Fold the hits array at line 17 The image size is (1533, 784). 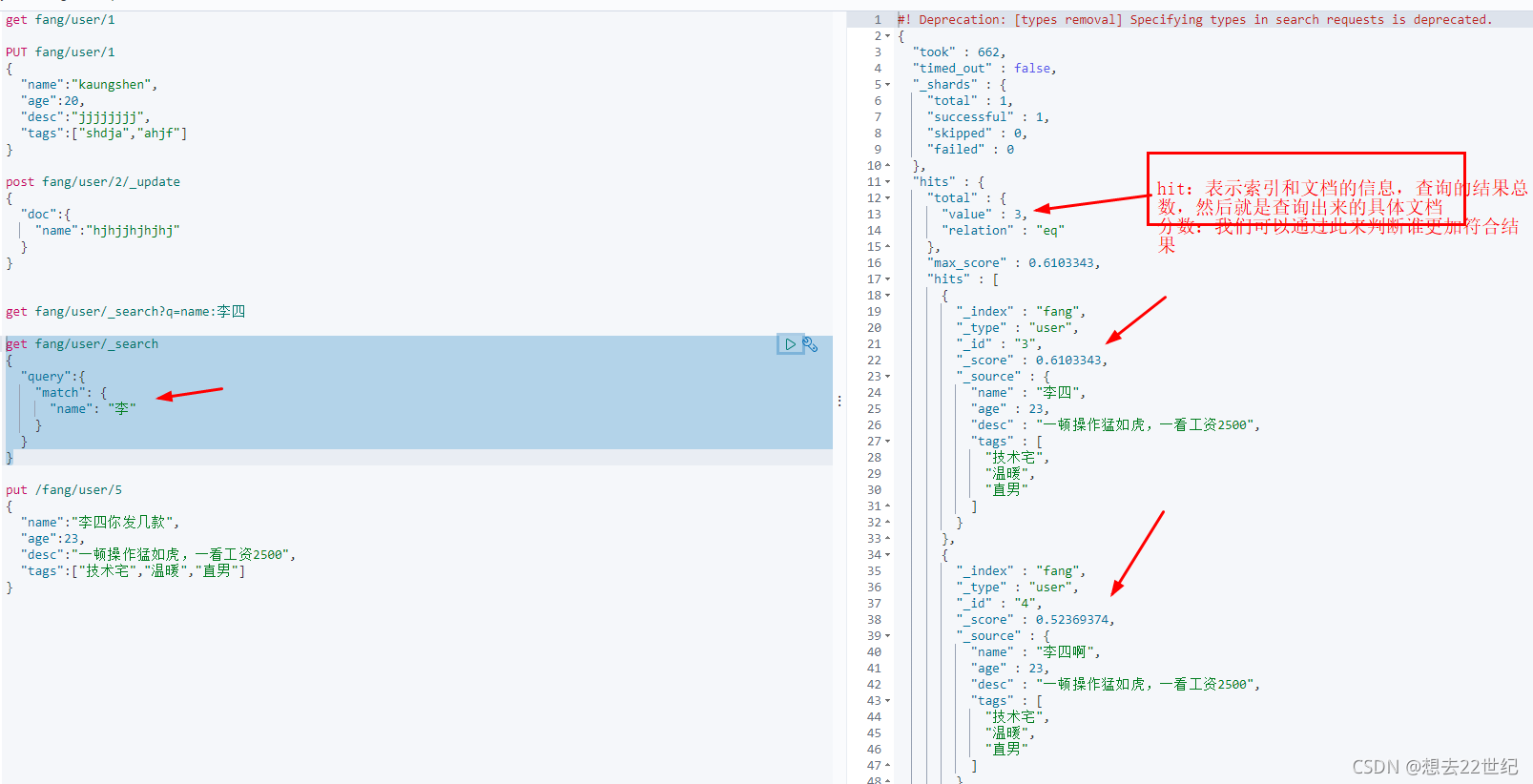(888, 279)
